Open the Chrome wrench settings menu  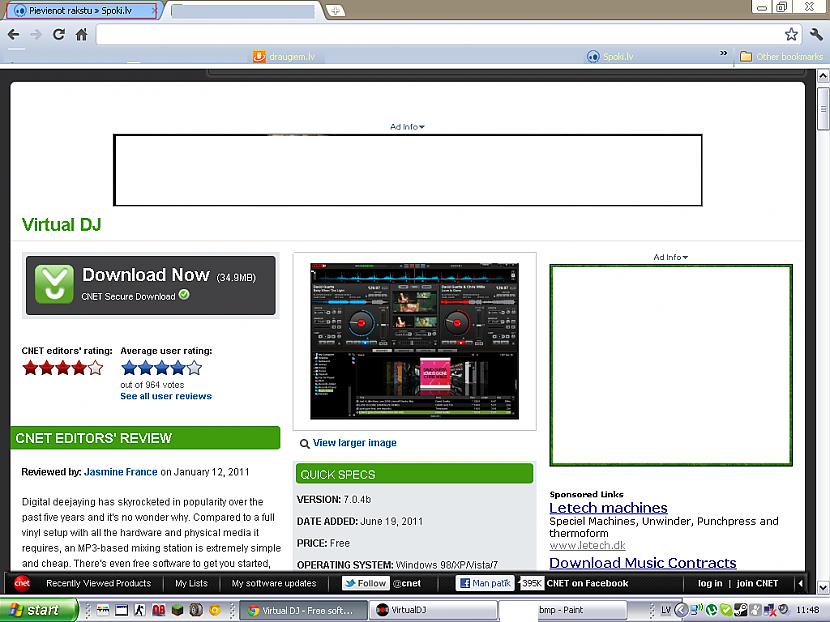click(x=816, y=34)
